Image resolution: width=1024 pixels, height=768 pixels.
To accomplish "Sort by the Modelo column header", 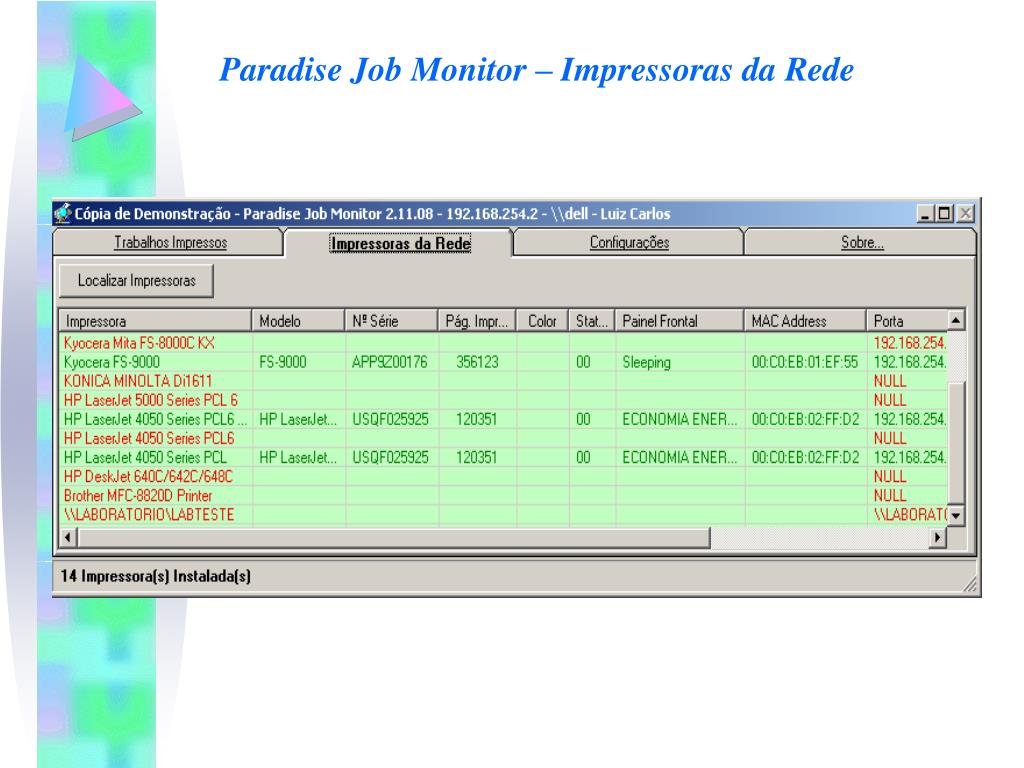I will pos(298,321).
